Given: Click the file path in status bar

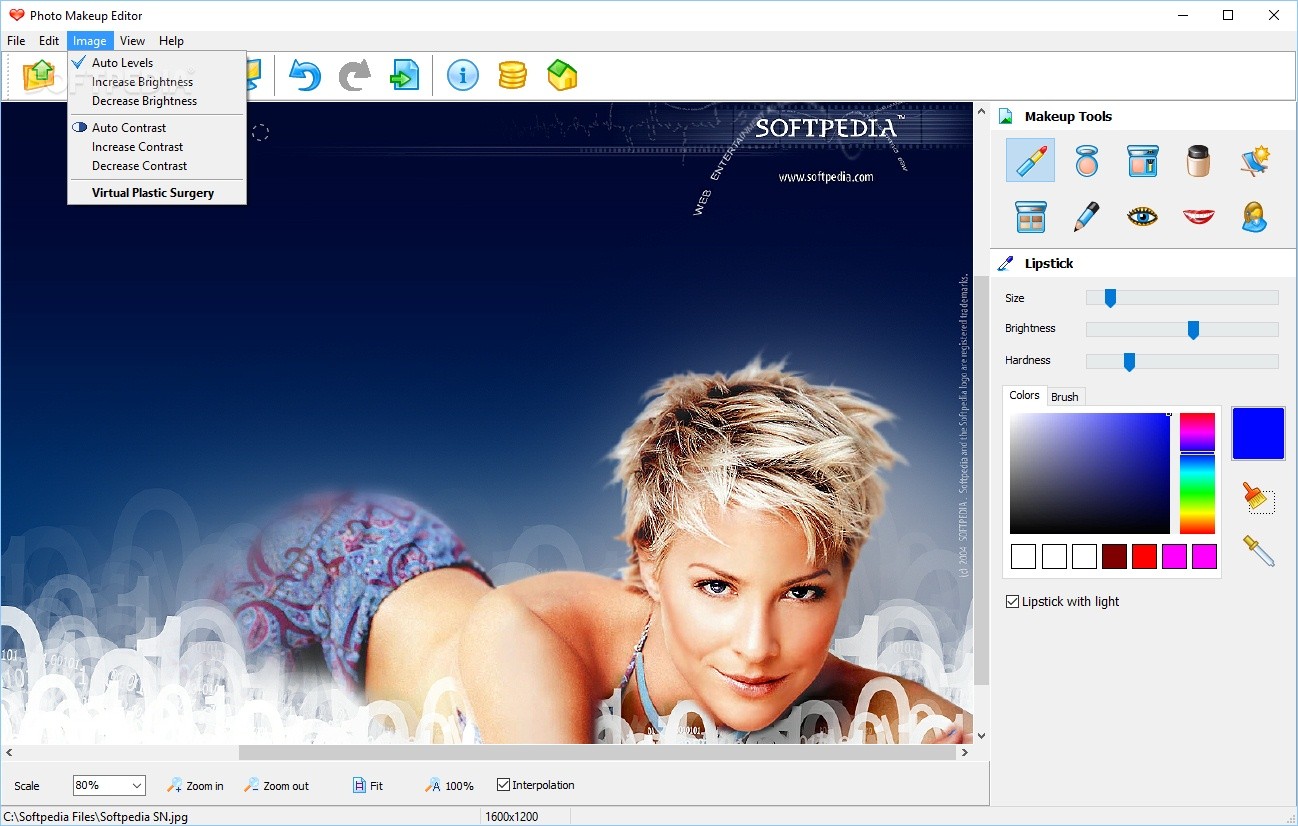Looking at the screenshot, I should pyautogui.click(x=96, y=817).
